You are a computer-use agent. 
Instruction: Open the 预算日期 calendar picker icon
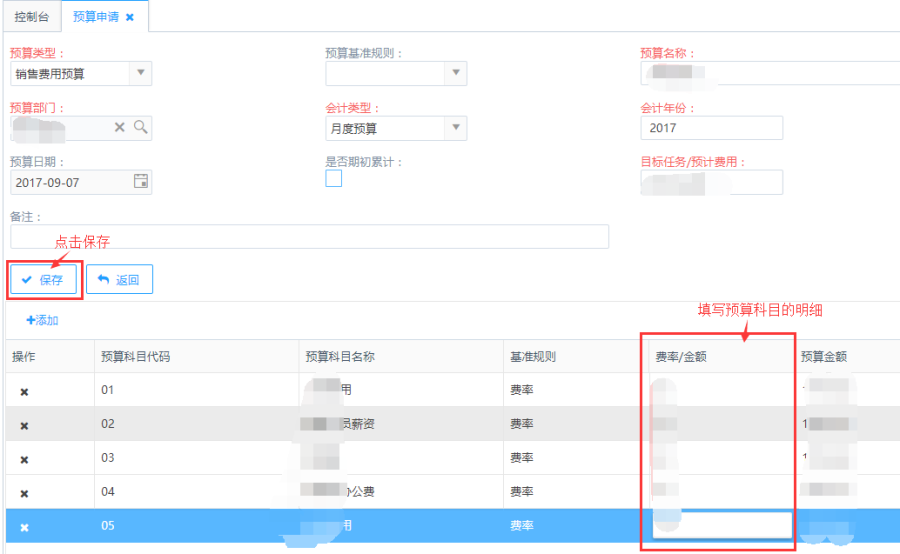pyautogui.click(x=141, y=181)
